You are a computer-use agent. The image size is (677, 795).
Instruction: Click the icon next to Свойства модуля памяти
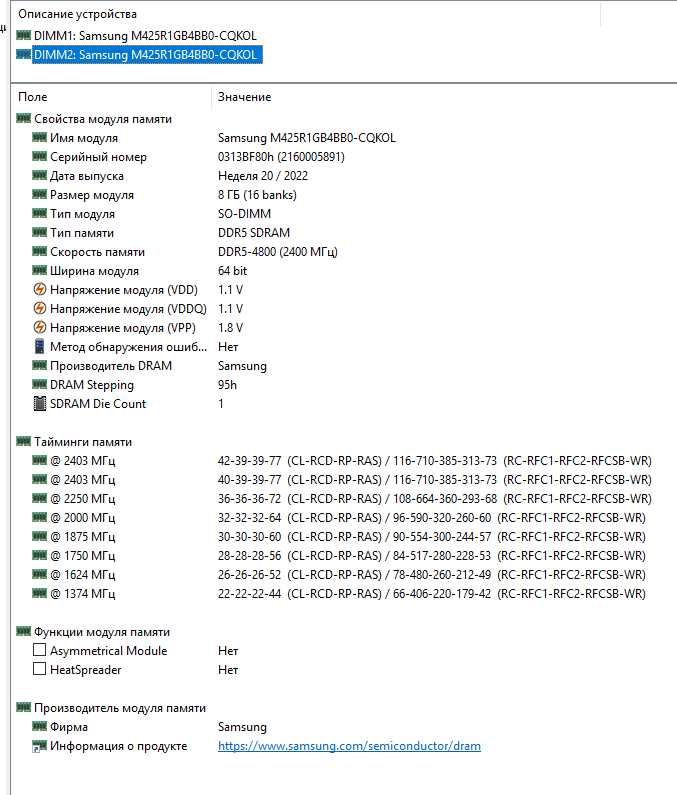[x=23, y=118]
